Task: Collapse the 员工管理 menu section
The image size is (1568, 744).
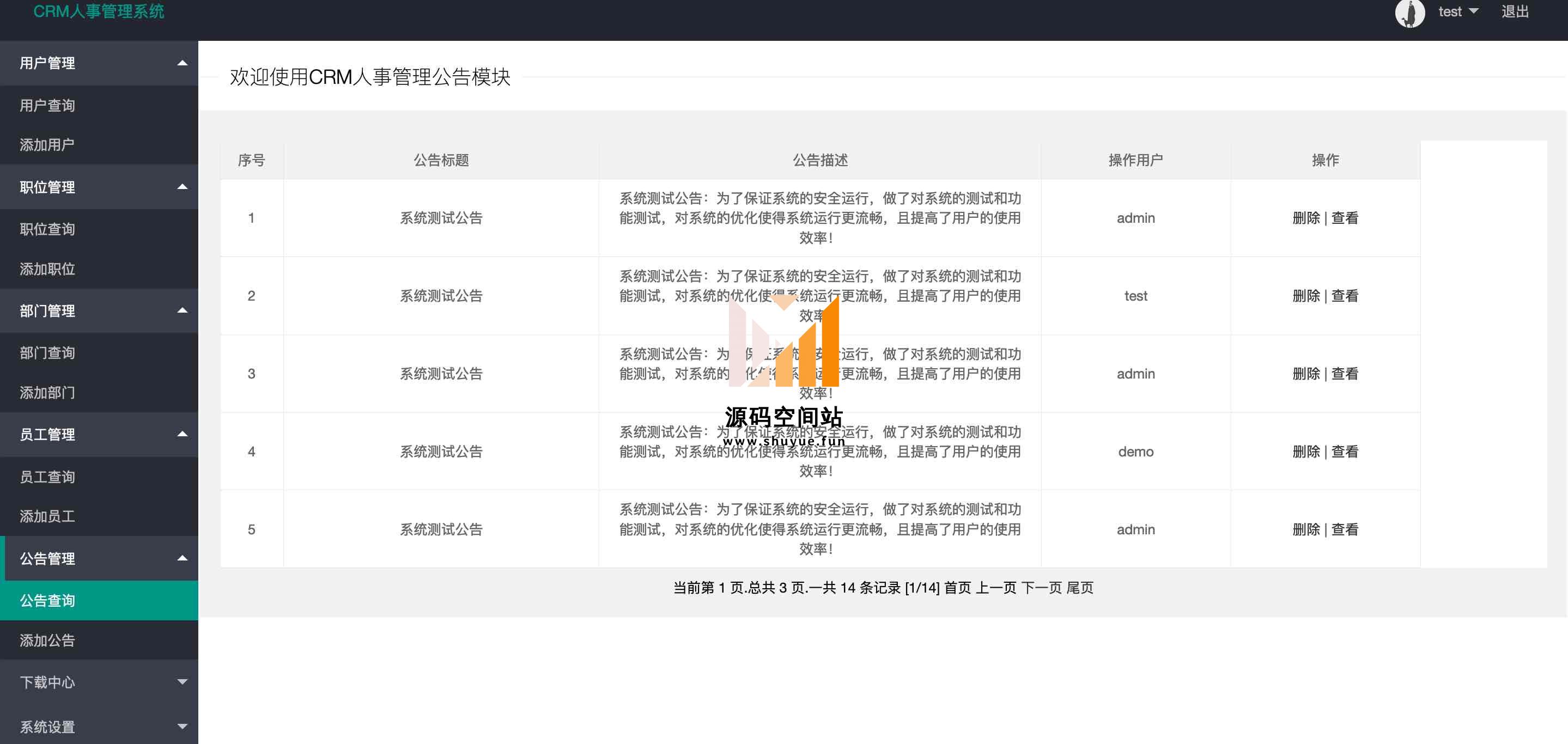Action: point(99,434)
